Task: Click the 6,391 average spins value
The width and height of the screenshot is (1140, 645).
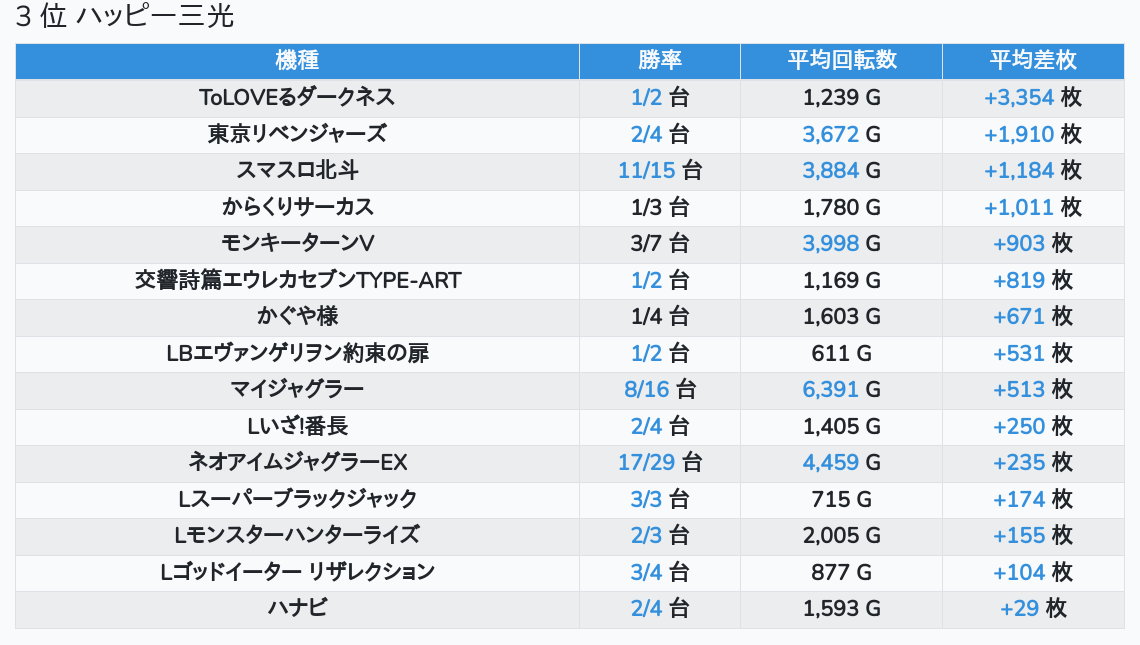Action: pos(831,390)
